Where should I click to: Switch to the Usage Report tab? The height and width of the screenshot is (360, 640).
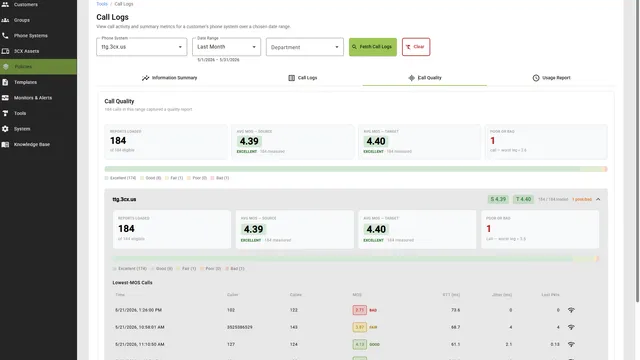tap(551, 78)
